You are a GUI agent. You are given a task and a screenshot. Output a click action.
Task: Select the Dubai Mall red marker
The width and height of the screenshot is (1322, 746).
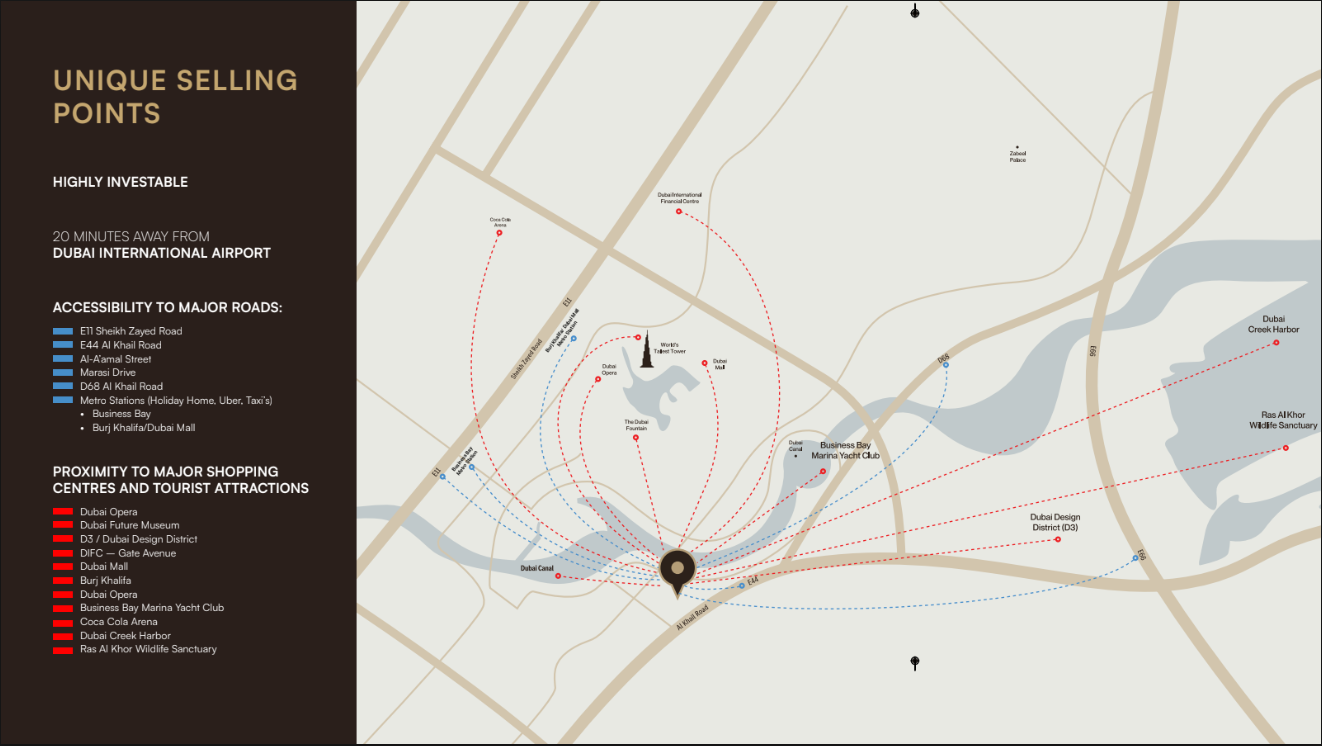[x=705, y=363]
